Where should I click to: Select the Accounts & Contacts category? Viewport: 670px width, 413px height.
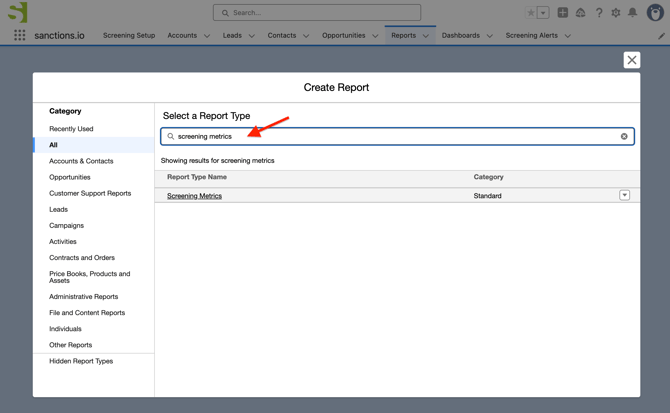[x=81, y=161]
